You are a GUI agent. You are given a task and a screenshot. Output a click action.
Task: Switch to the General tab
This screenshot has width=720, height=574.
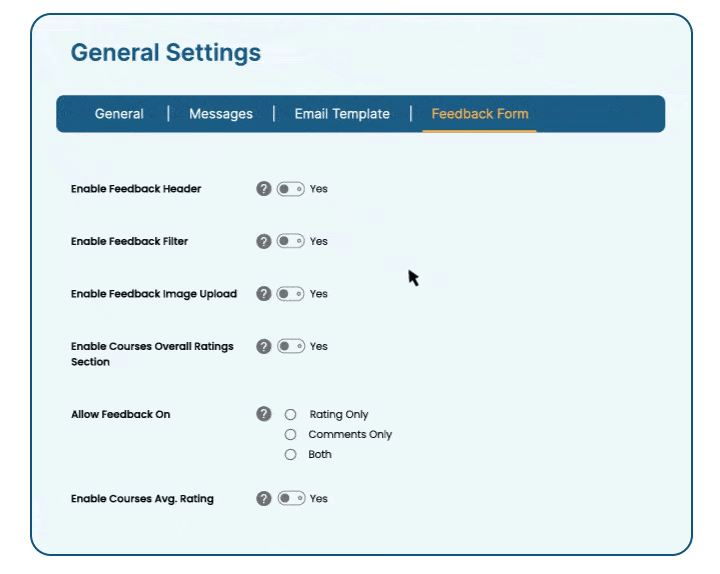(119, 114)
